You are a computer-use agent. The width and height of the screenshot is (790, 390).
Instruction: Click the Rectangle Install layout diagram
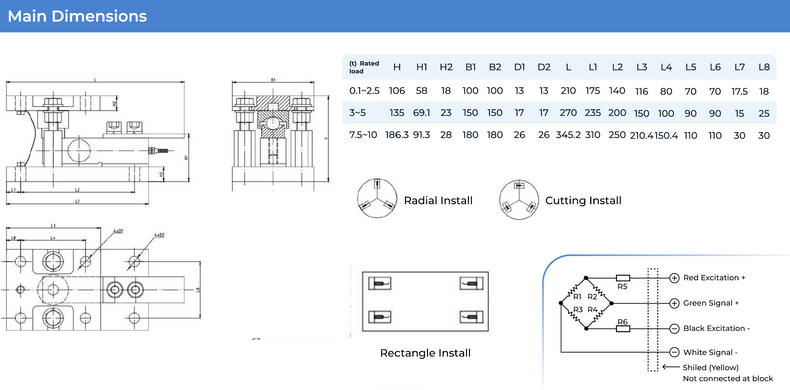pyautogui.click(x=425, y=301)
